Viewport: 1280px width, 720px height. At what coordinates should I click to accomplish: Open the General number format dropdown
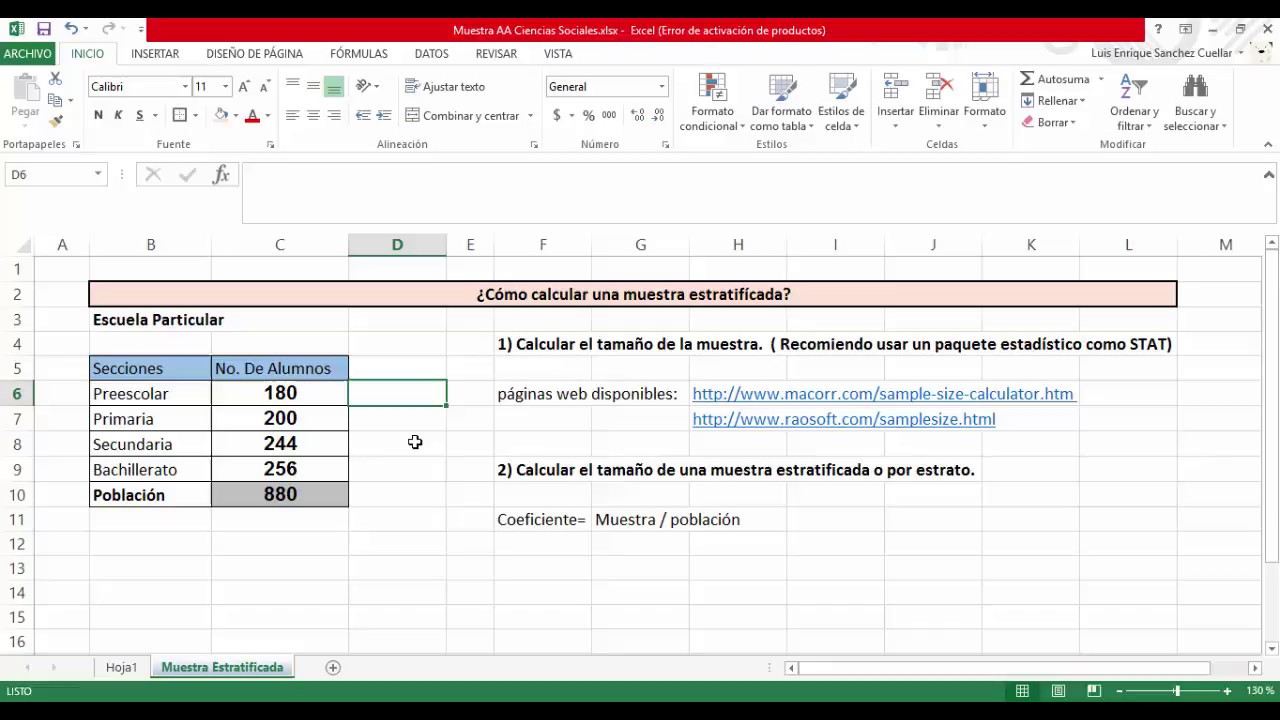tap(661, 87)
